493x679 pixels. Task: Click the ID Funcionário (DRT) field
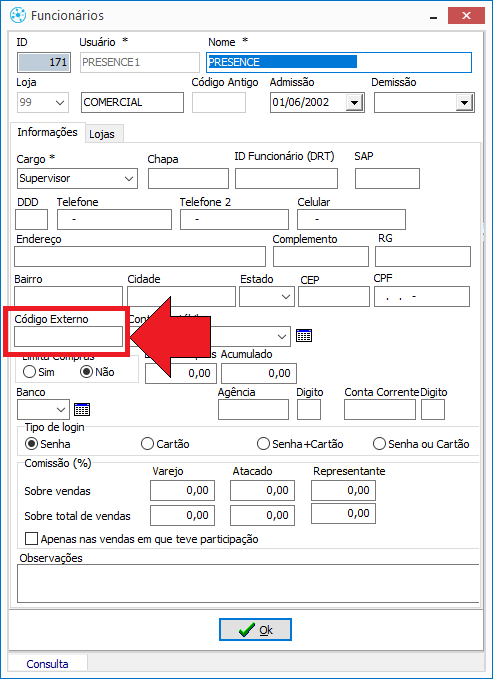[x=286, y=178]
